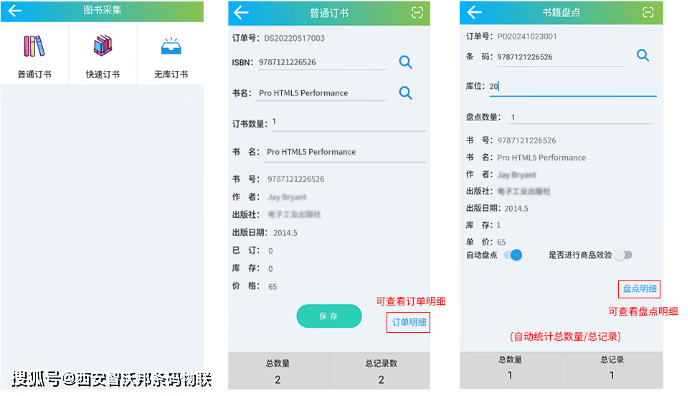
Task: Go back from 书籍盘点 screen
Action: [474, 12]
